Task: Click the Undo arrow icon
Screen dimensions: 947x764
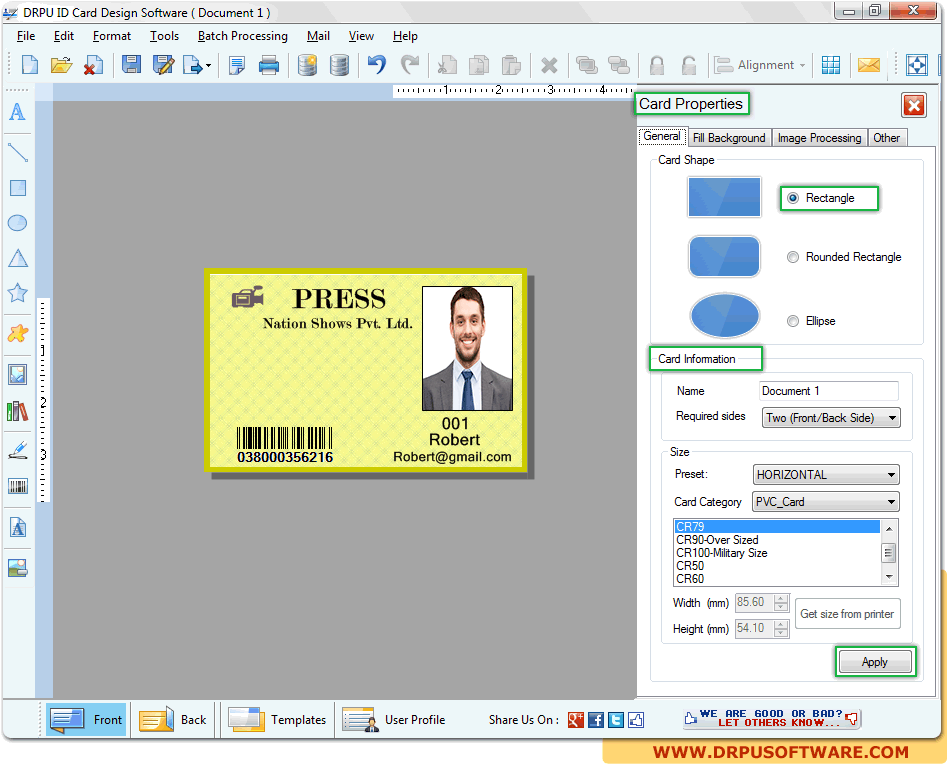Action: coord(377,66)
